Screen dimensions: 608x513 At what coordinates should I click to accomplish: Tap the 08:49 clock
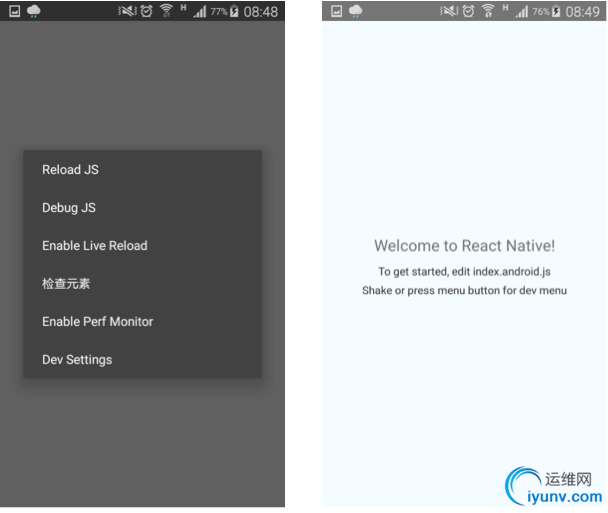[x=582, y=12]
